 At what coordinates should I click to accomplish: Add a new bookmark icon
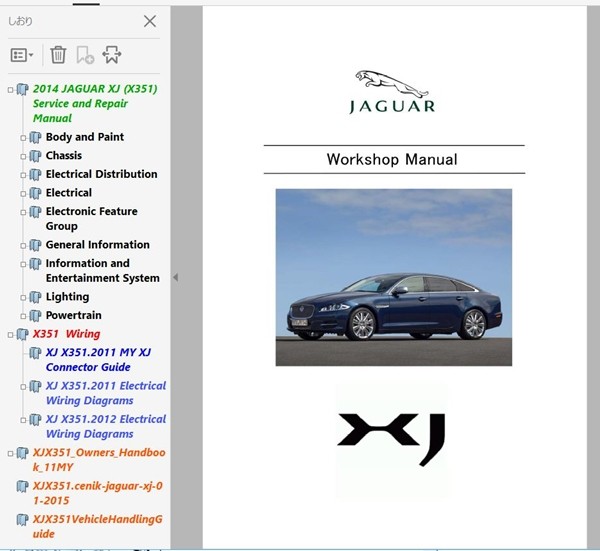[85, 55]
